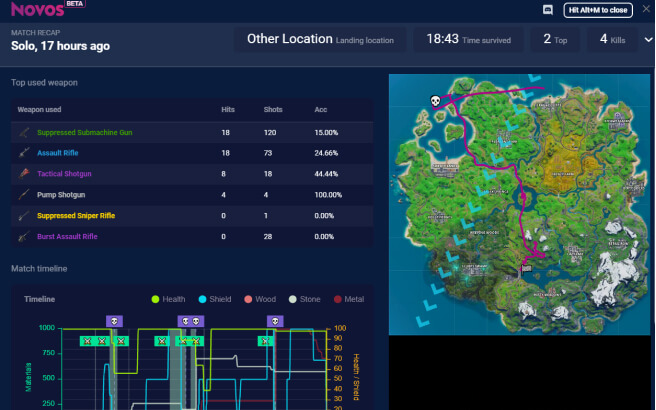This screenshot has width=656, height=410.
Task: Toggle the Shield series in the timeline legend
Action: pos(215,299)
